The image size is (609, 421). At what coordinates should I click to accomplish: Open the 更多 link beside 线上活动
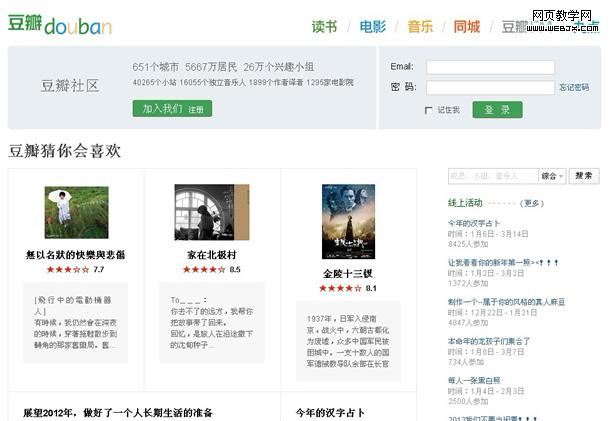coord(532,203)
